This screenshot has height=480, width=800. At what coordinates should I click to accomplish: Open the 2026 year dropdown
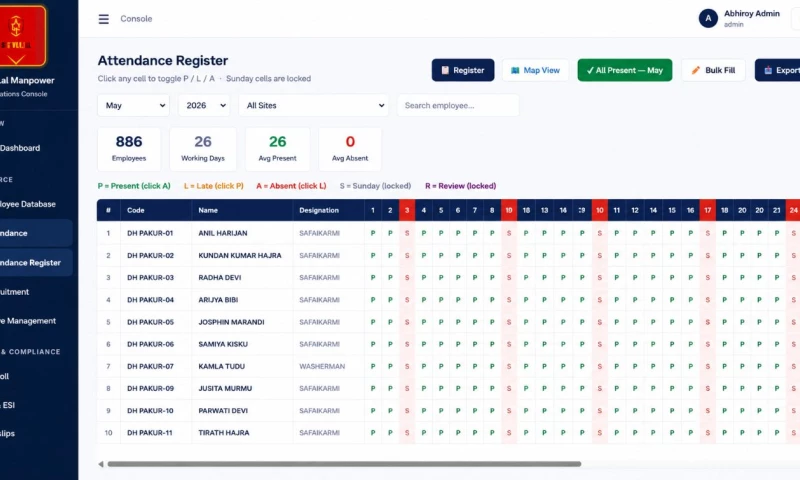(x=204, y=106)
